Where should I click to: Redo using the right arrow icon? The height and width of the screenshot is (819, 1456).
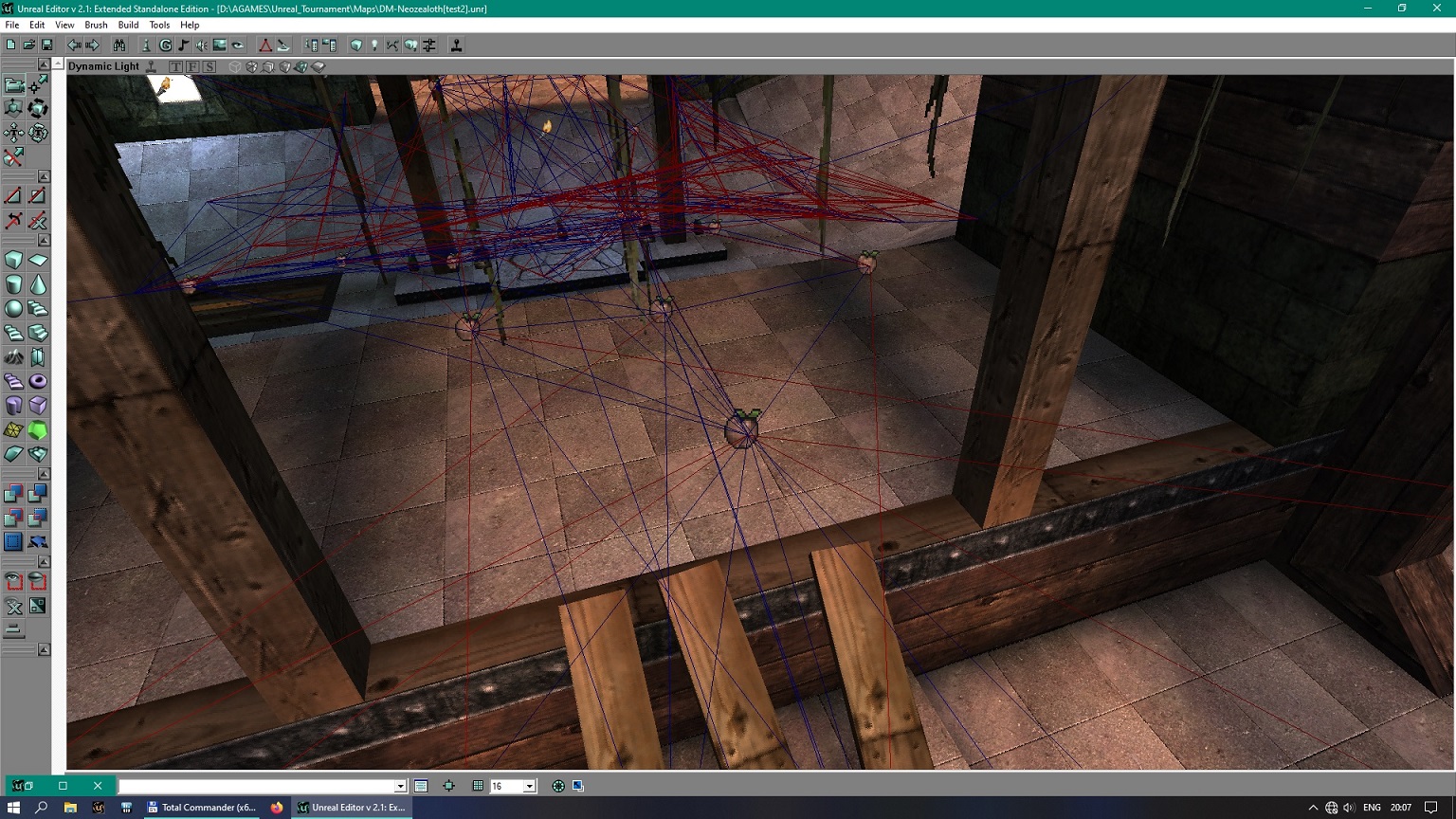point(92,45)
